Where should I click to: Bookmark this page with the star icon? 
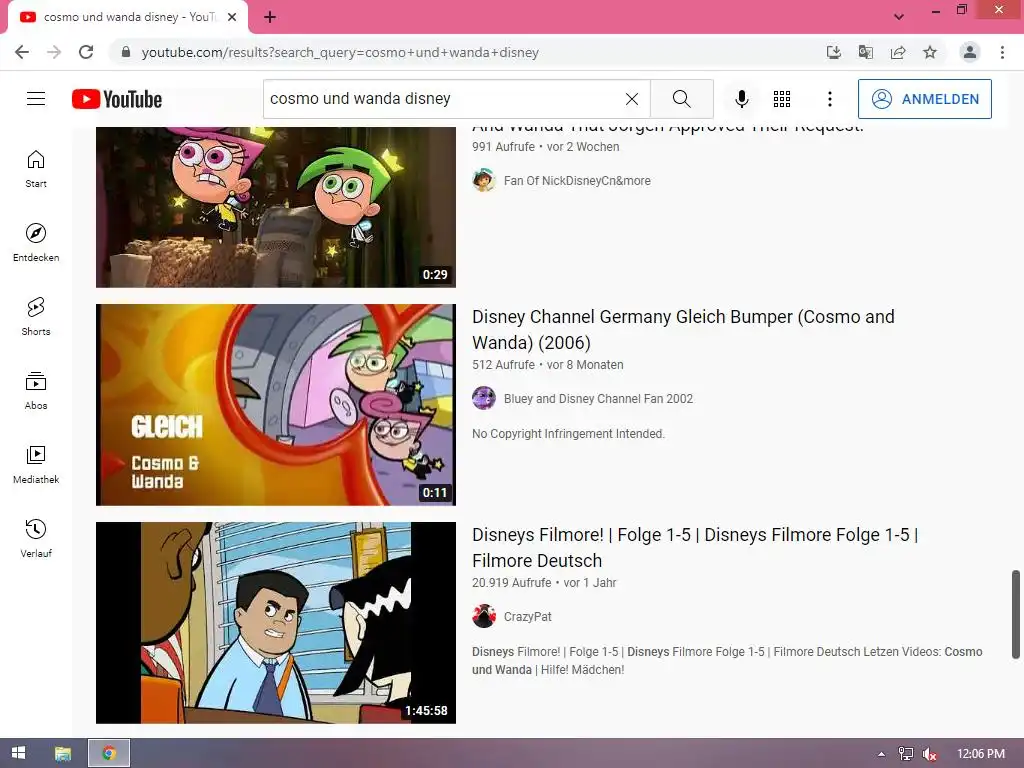pyautogui.click(x=930, y=52)
